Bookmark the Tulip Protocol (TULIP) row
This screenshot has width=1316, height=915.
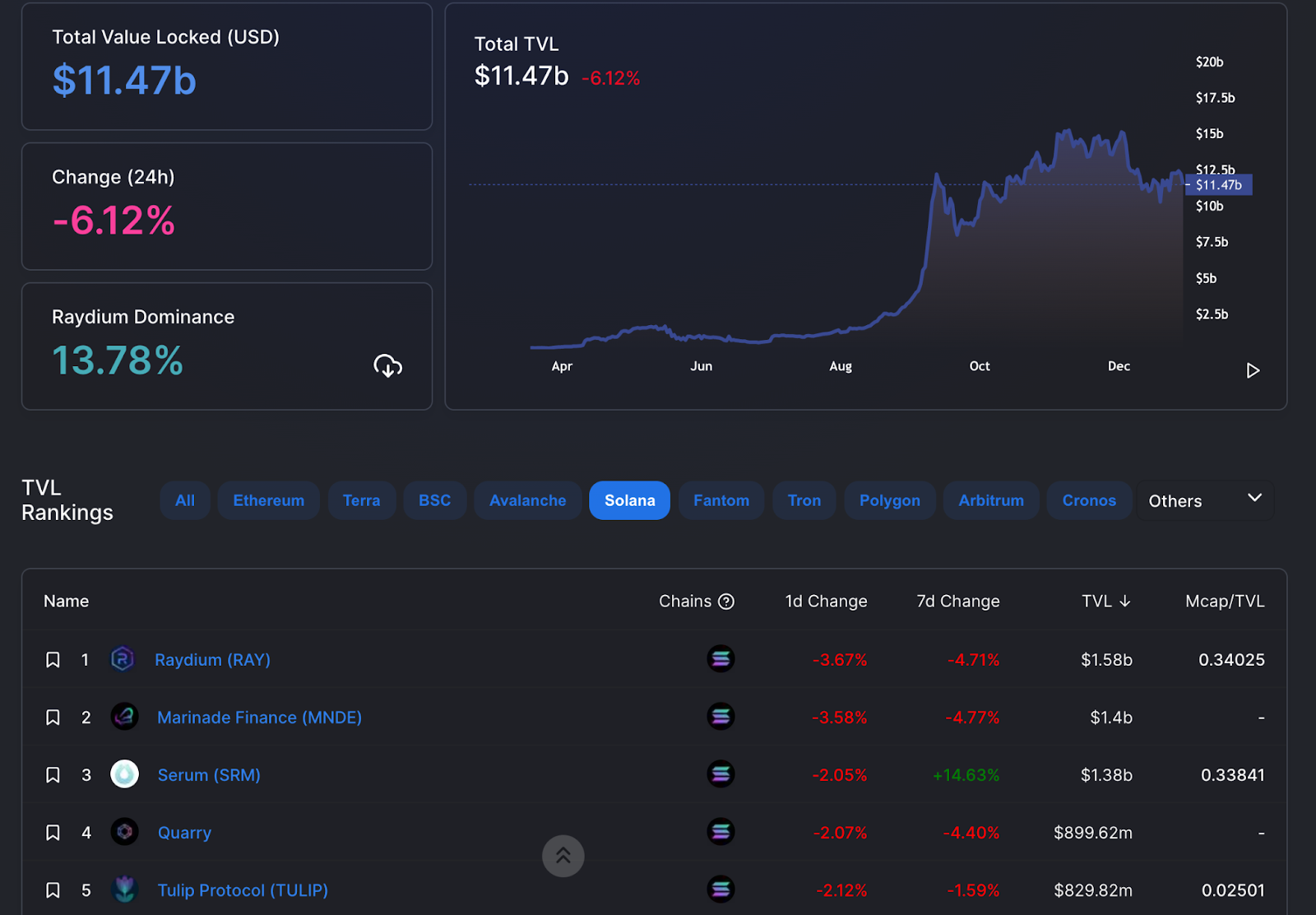tap(53, 890)
